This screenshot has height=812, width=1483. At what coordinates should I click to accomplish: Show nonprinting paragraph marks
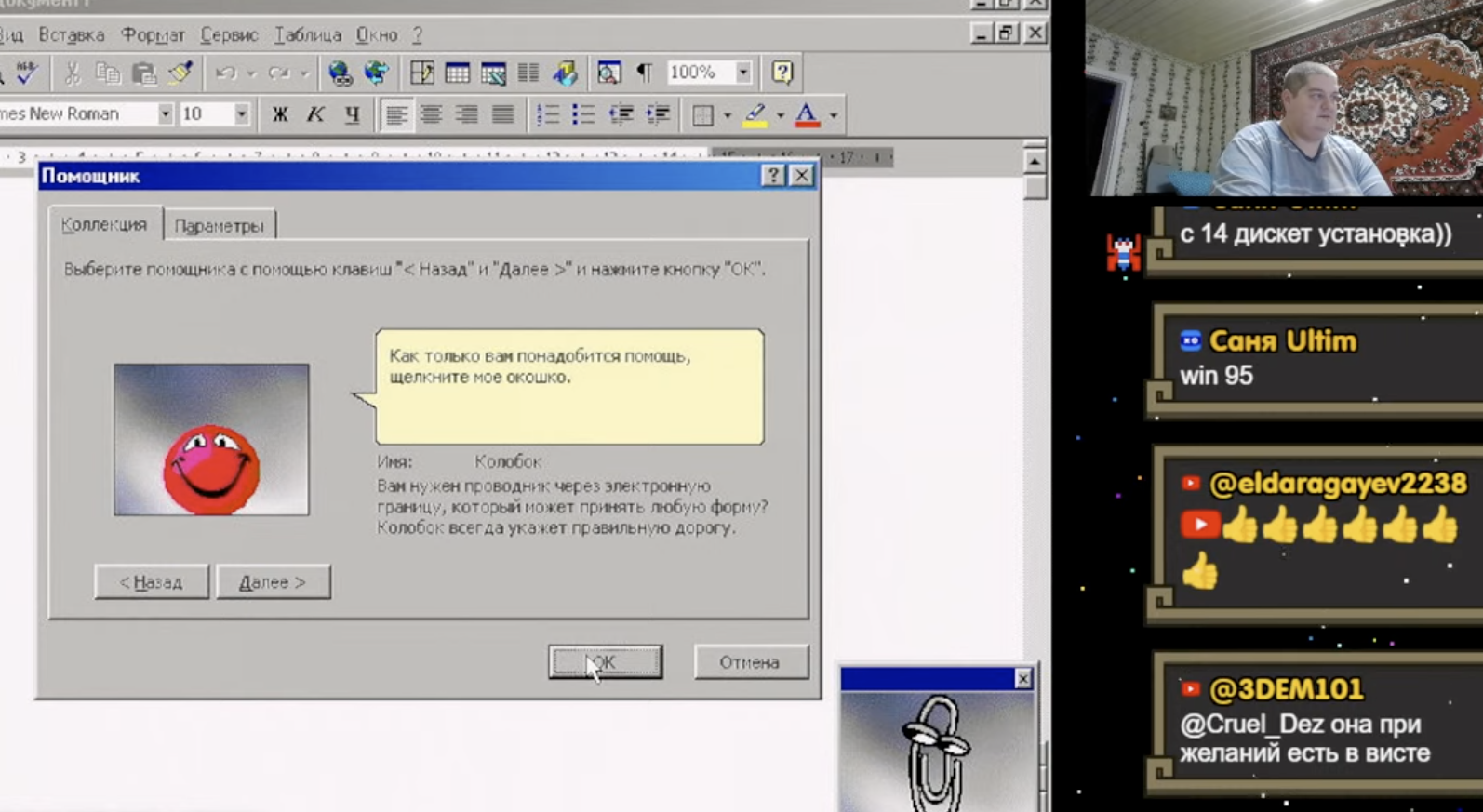644,73
